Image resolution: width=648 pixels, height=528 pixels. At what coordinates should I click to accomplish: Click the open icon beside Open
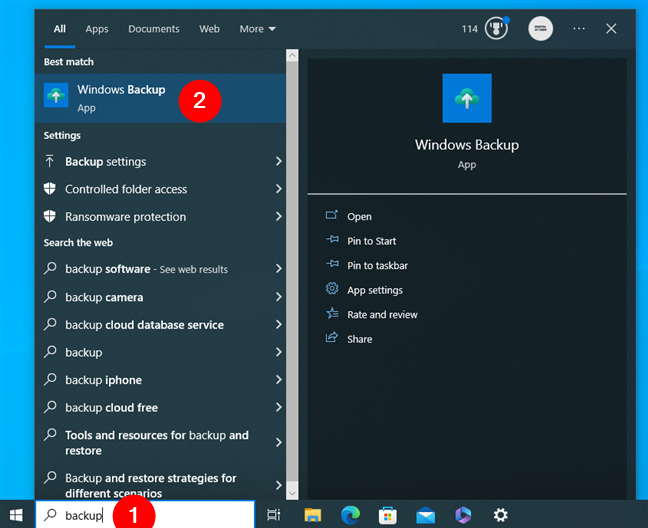tap(332, 214)
